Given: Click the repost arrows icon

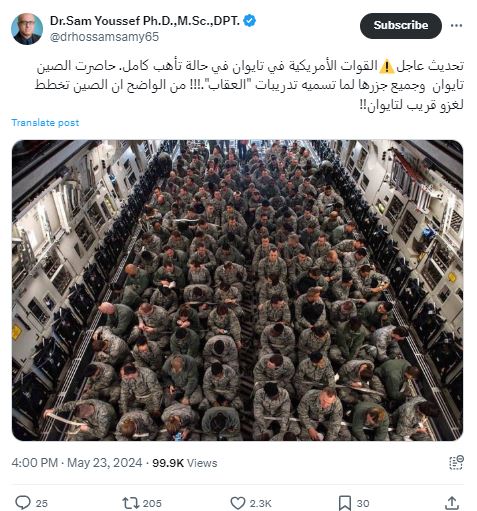Looking at the screenshot, I should pos(129,503).
